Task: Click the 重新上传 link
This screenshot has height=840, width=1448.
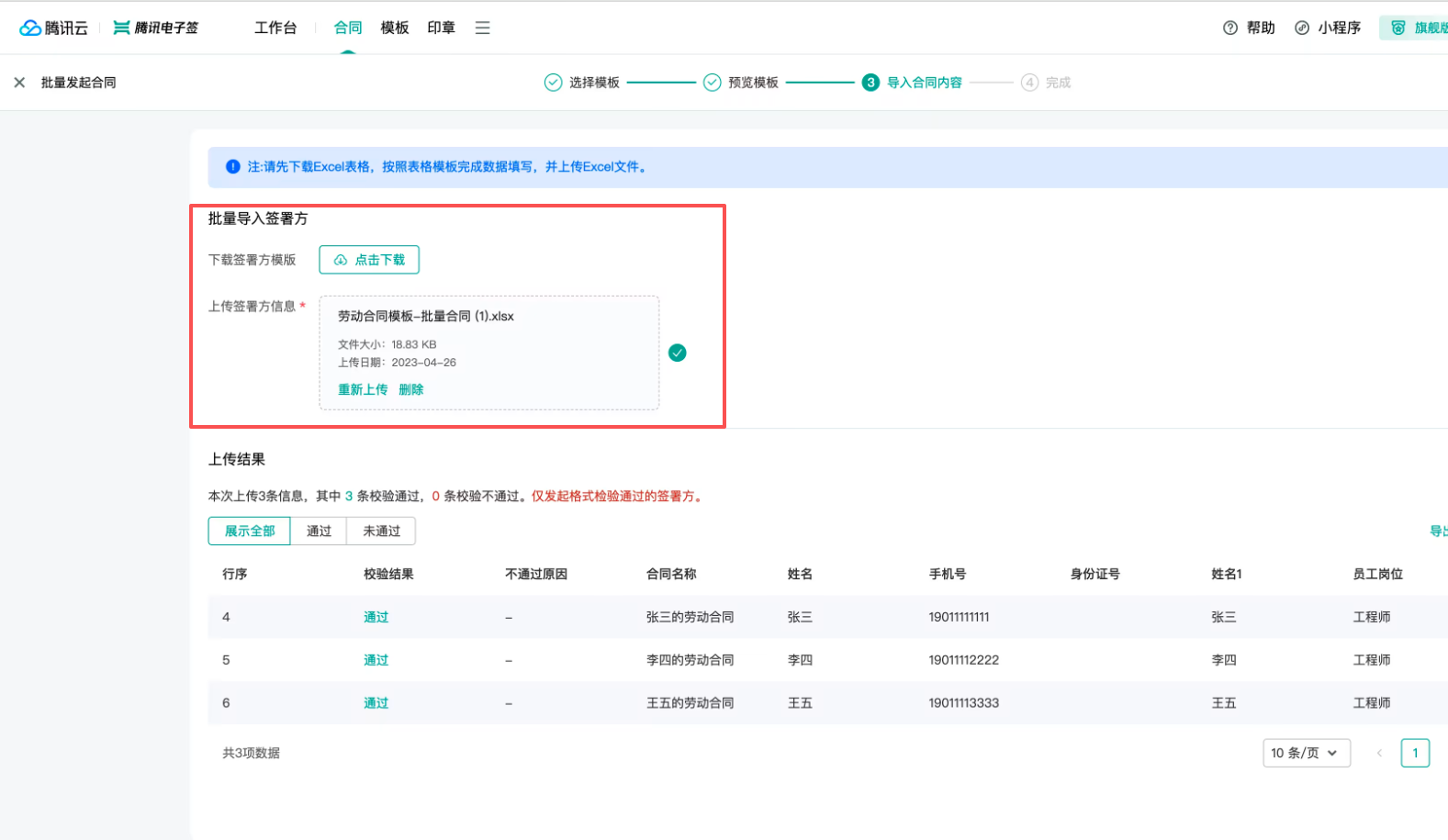Action: tap(363, 389)
